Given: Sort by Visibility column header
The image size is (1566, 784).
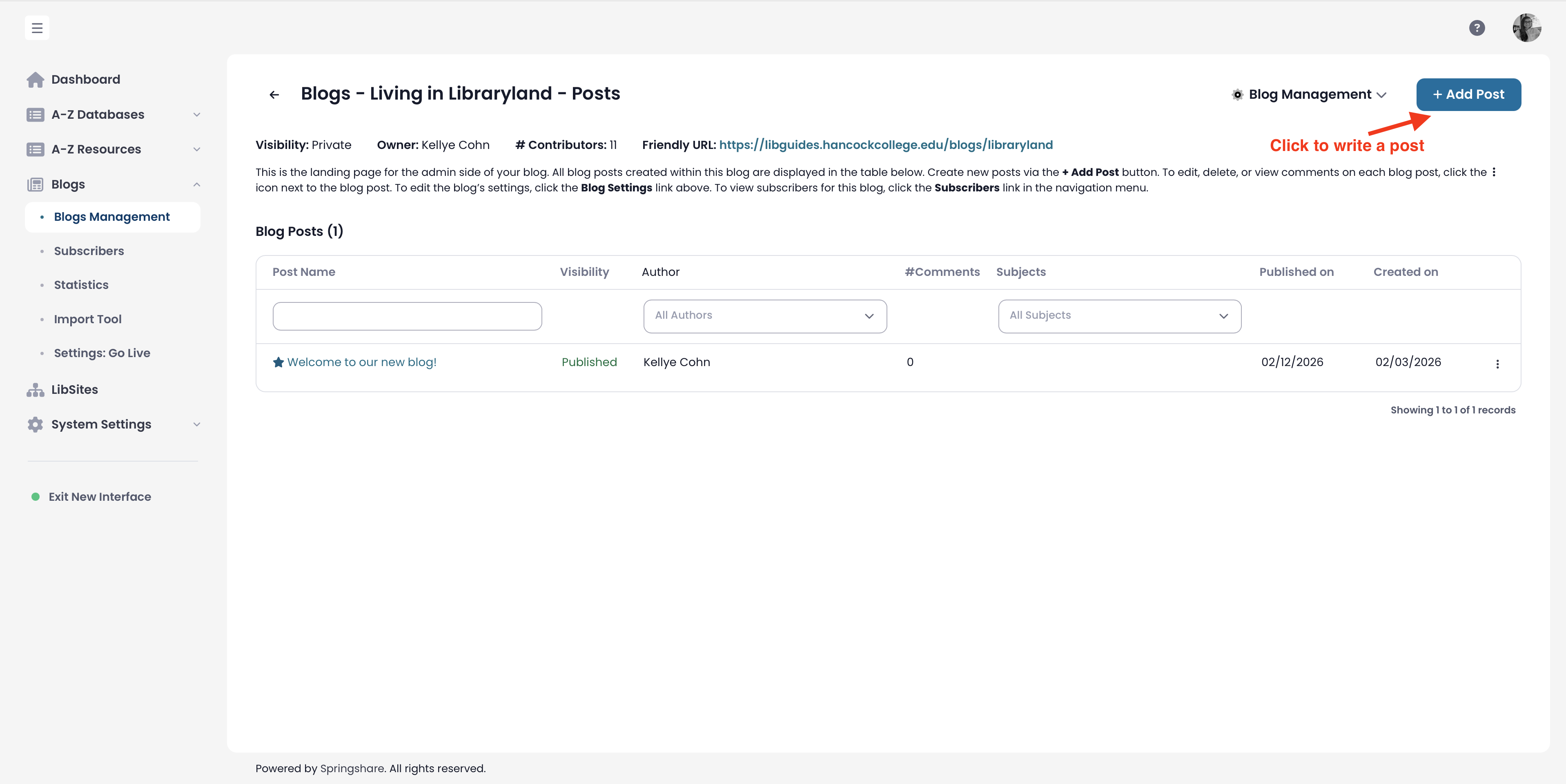Looking at the screenshot, I should click(584, 272).
